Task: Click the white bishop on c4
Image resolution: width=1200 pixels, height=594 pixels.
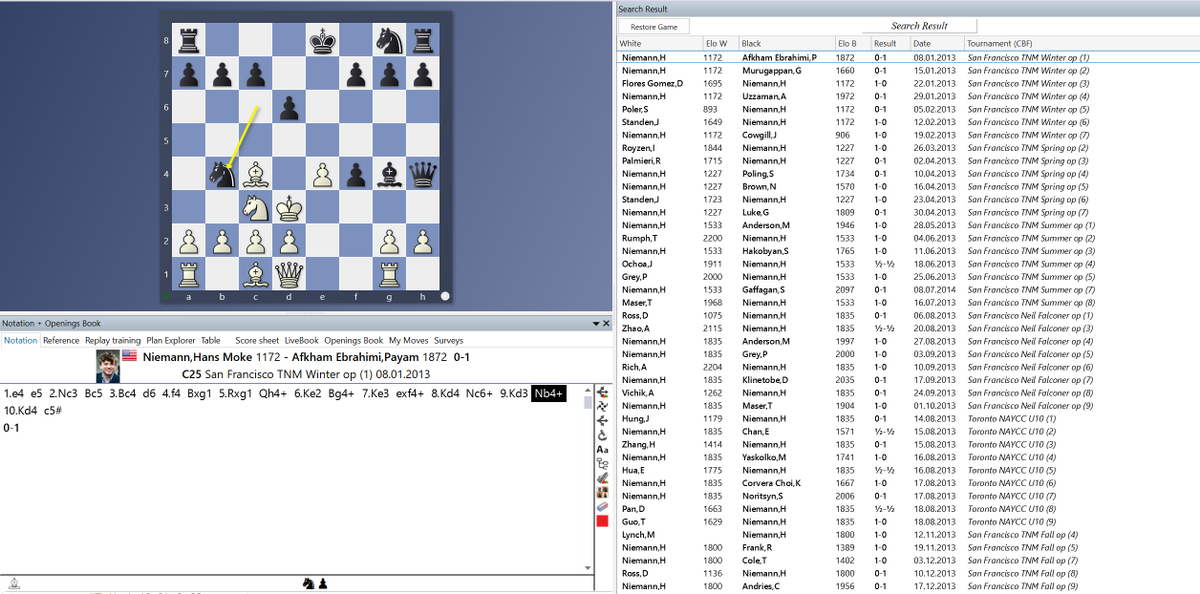Action: pyautogui.click(x=256, y=175)
